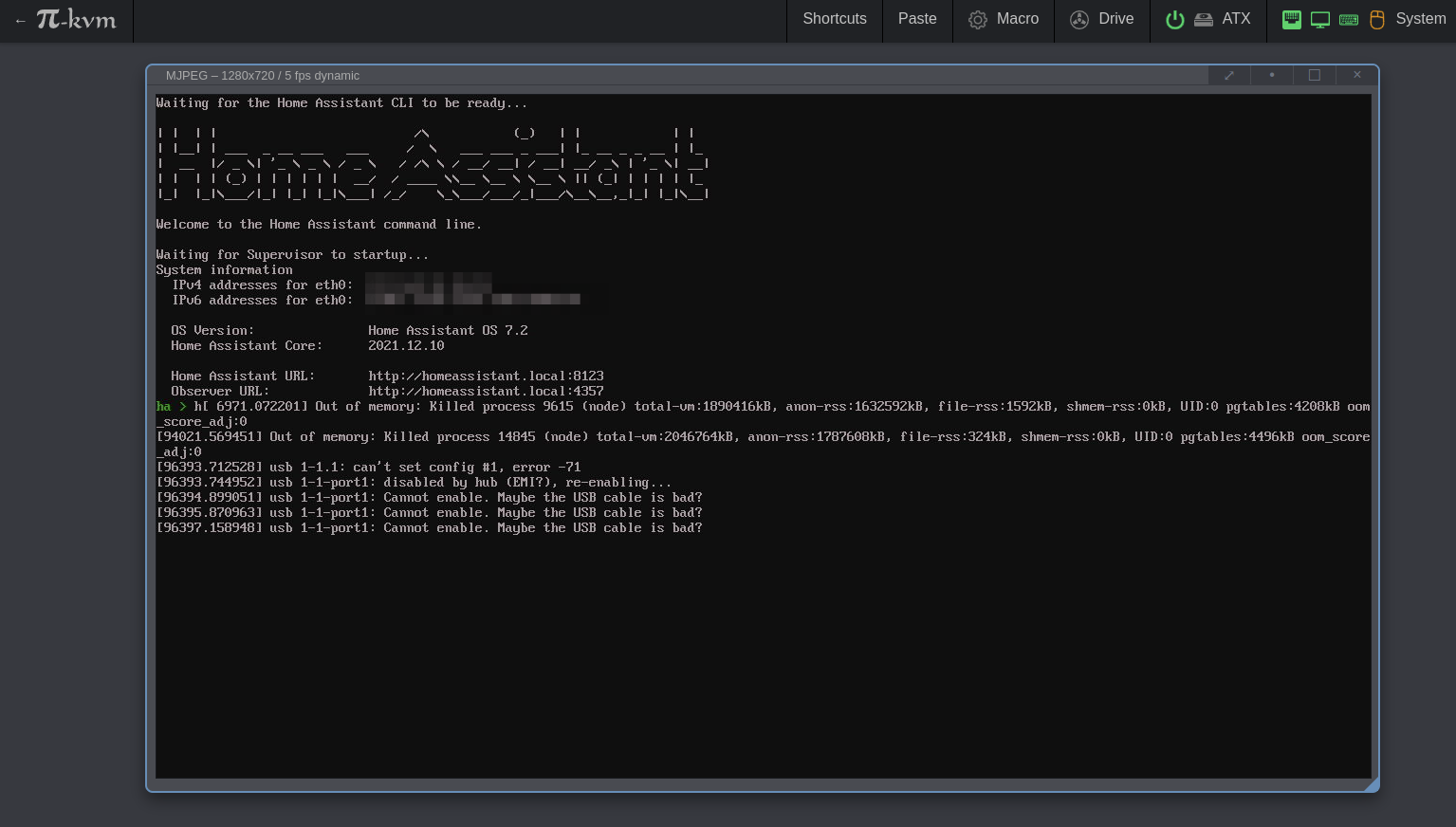Viewport: 1456px width, 827px height.
Task: Click the green keyboard status icon
Action: [x=1349, y=19]
